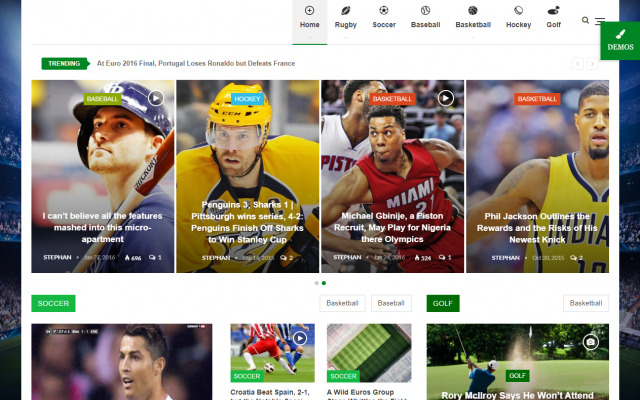
Task: Expand the Rugby dropdown chevron
Action: [346, 38]
